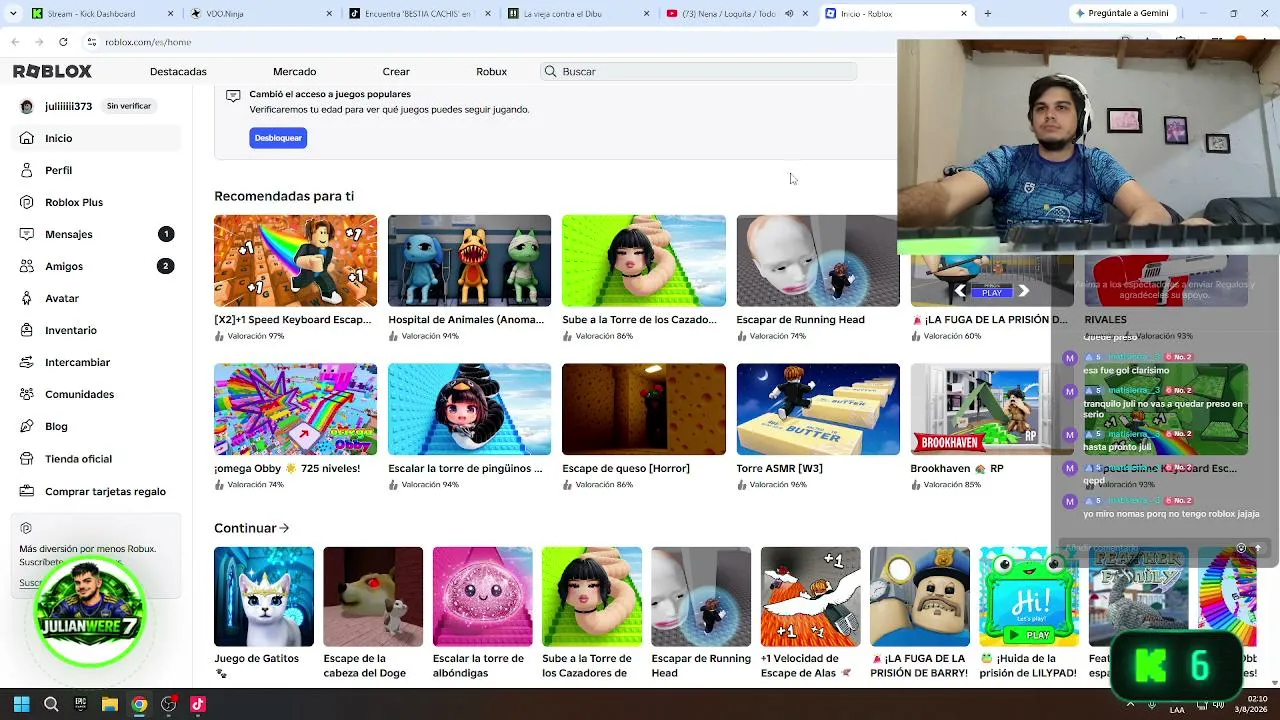Open the Encuentra 'BESTIA CACHIS' tab
This screenshot has height=720, width=1280.
[x=419, y=14]
